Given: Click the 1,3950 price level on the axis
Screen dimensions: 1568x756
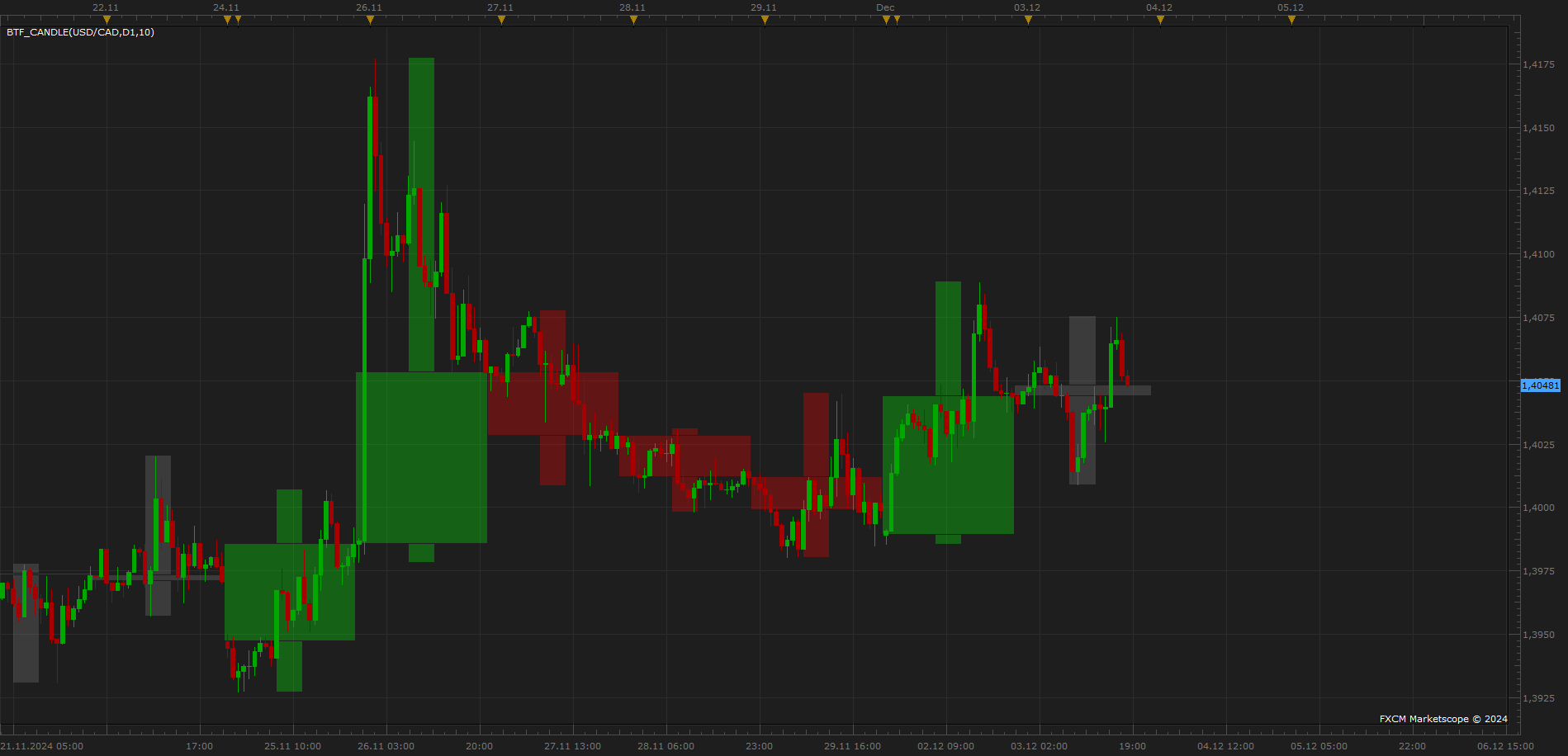Looking at the screenshot, I should pyautogui.click(x=1539, y=635).
